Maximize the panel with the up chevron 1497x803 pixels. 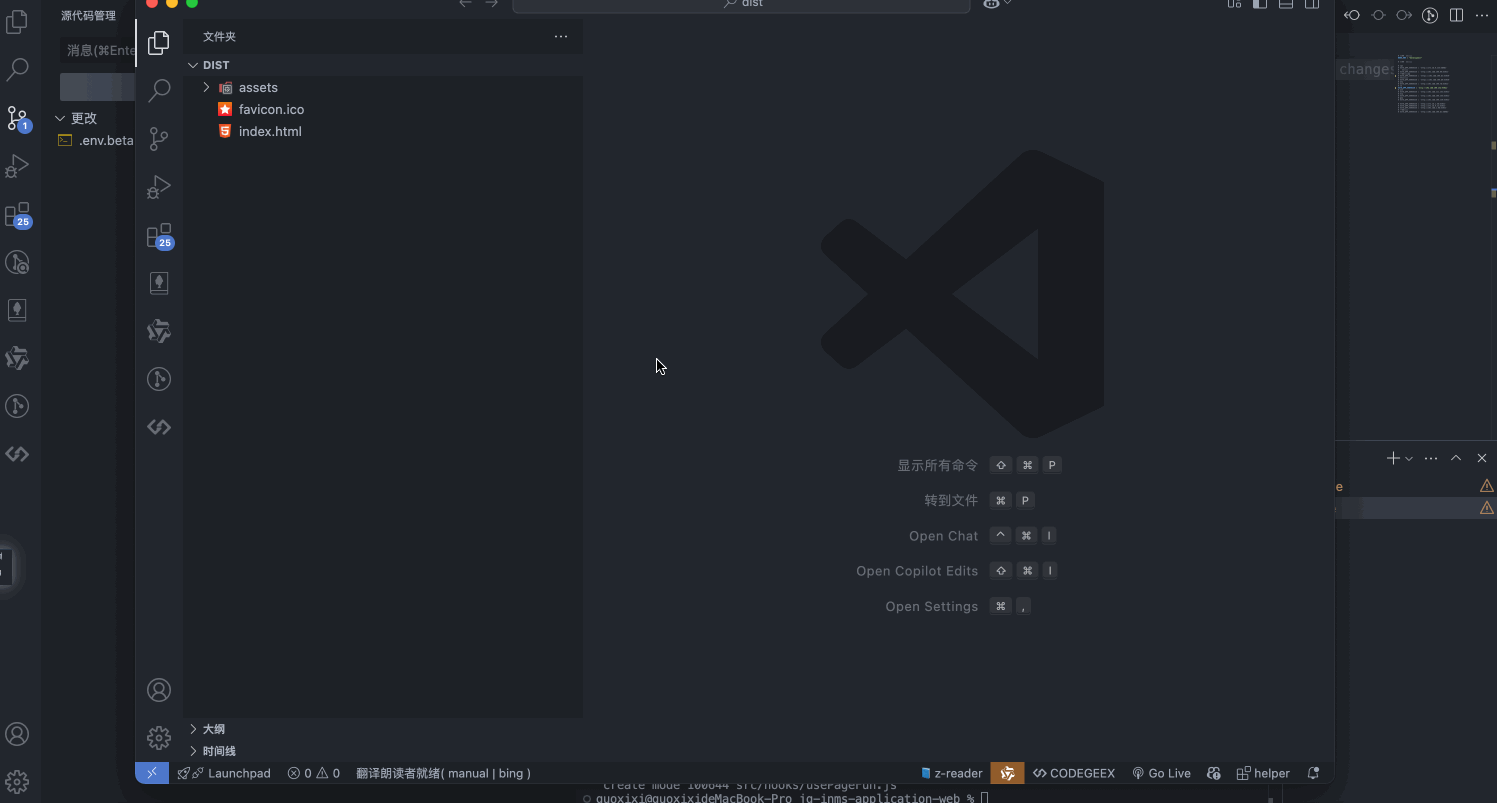(x=1456, y=458)
